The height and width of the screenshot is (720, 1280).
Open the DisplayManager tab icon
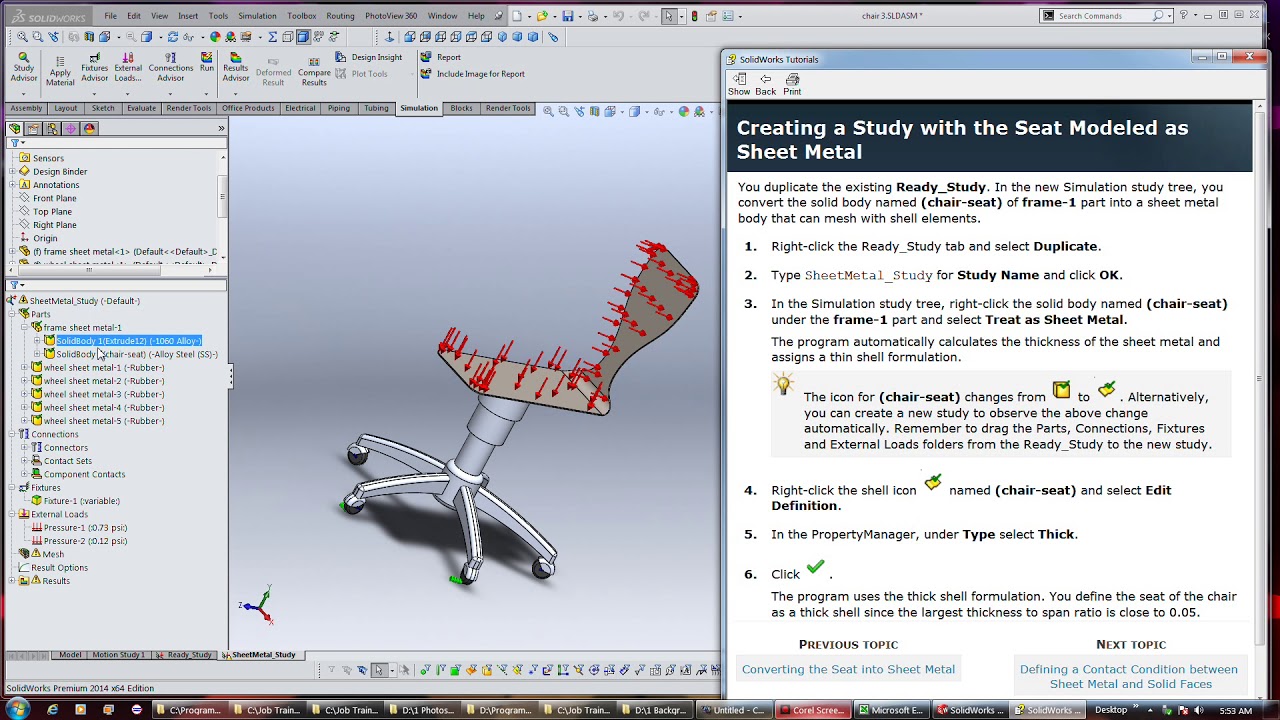click(89, 128)
